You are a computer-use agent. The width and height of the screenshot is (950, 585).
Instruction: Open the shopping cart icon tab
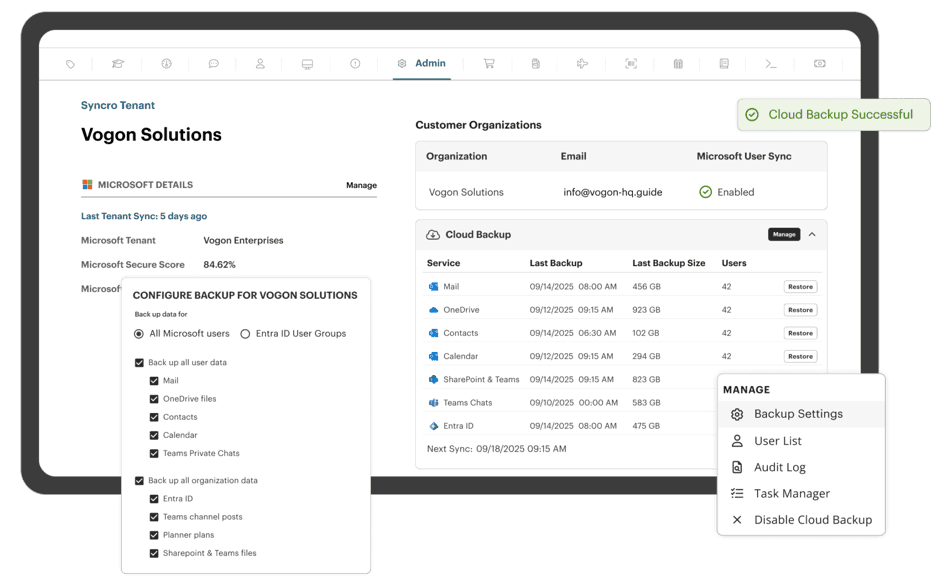coord(489,64)
